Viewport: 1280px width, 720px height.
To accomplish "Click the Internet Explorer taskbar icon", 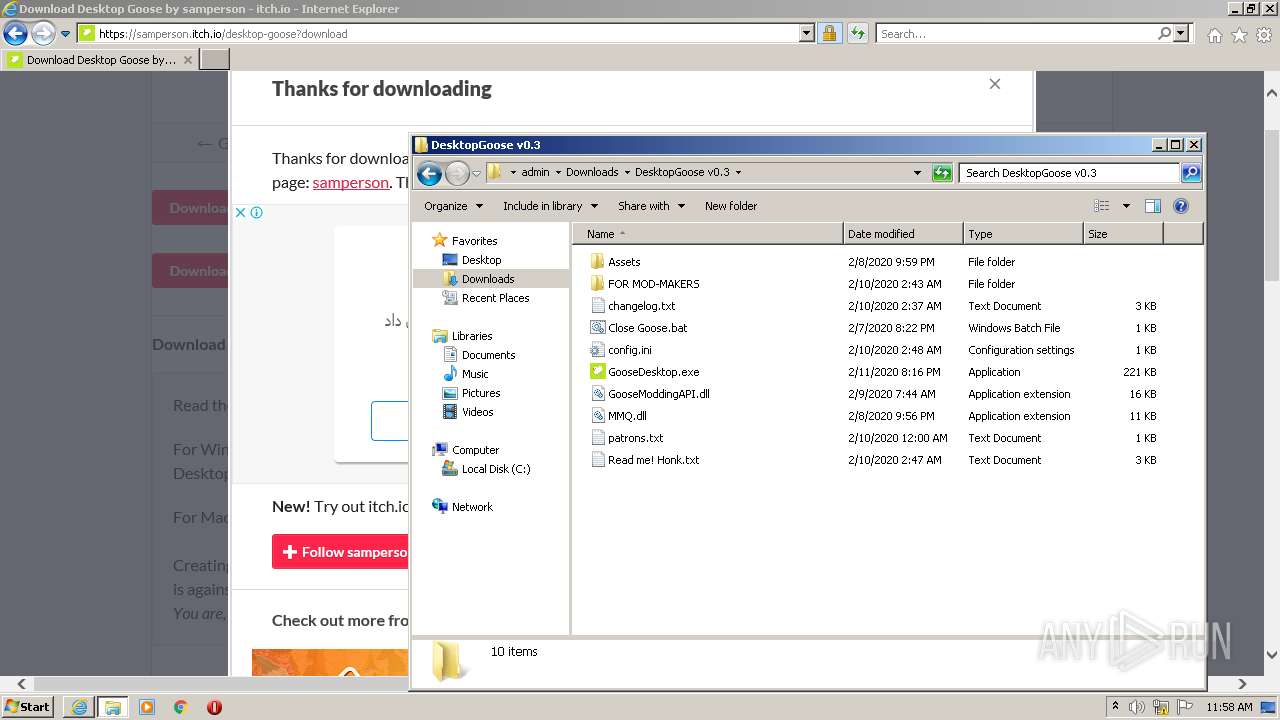I will pos(79,707).
